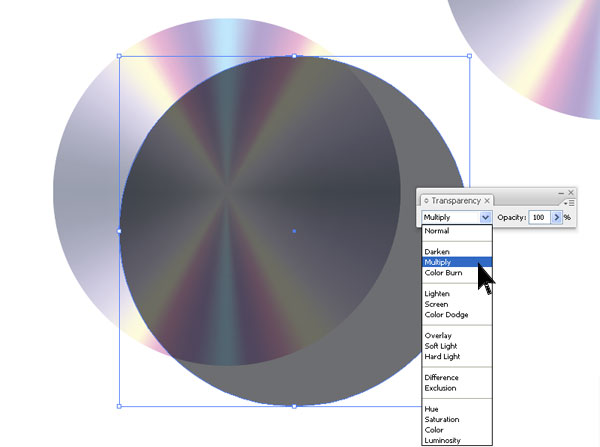Click the Opacity value field
600x447 pixels.
539,217
